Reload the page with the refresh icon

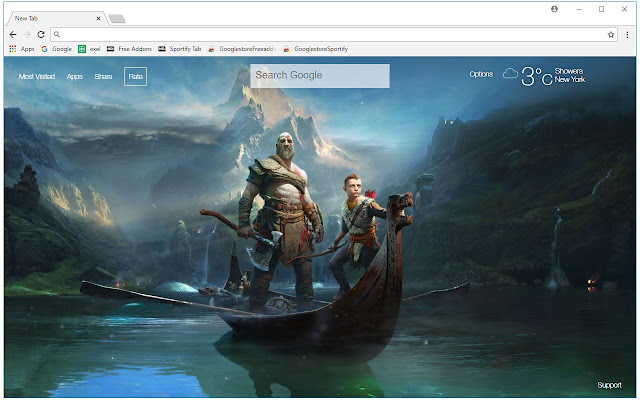click(x=41, y=35)
